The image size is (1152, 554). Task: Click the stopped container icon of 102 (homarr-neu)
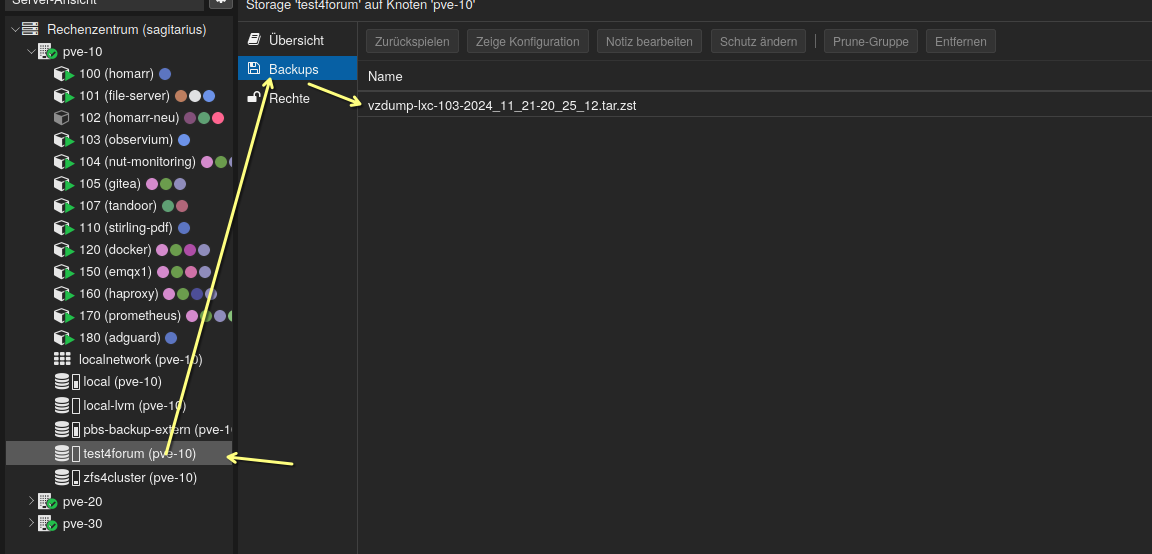click(x=63, y=118)
